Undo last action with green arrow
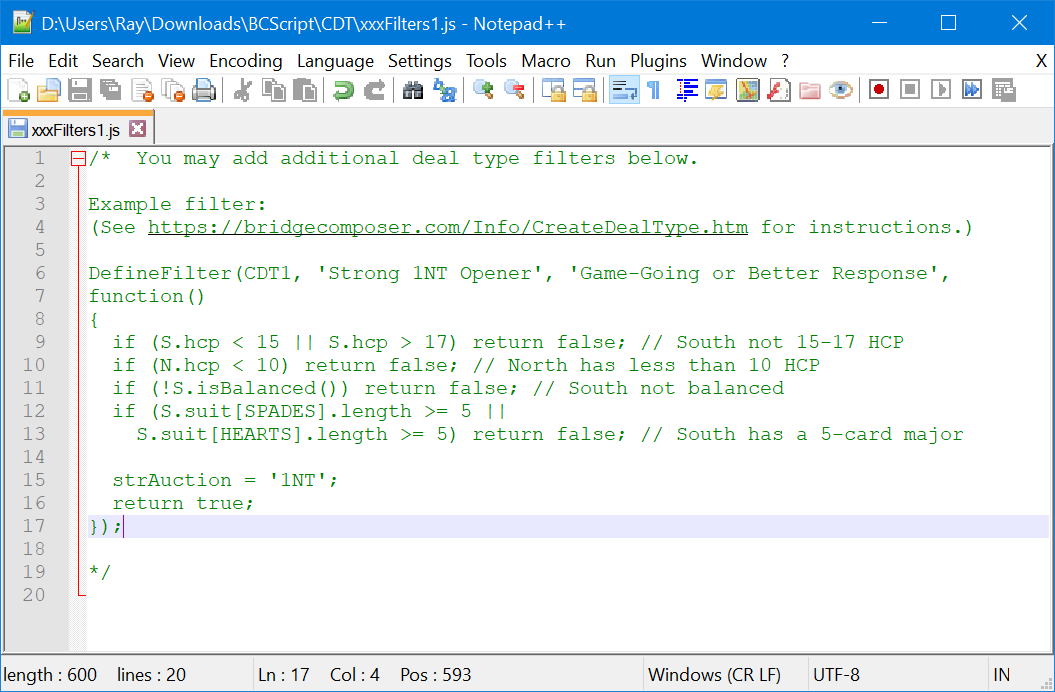 pos(343,90)
